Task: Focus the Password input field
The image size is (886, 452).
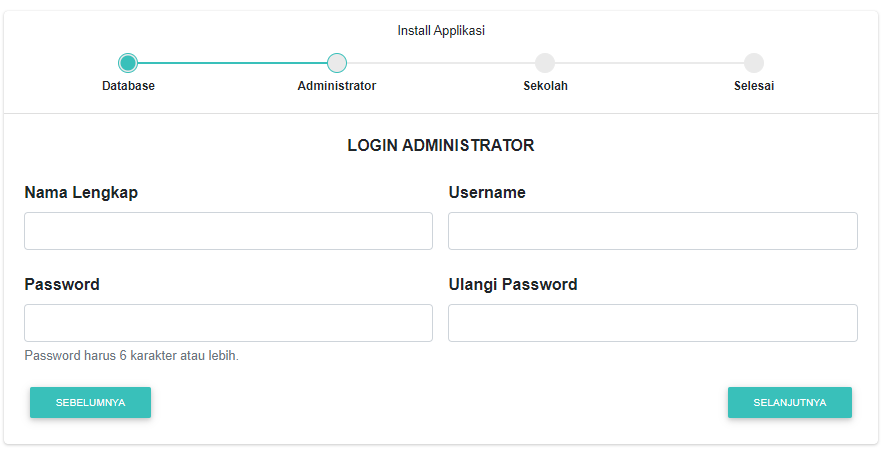Action: (x=228, y=323)
